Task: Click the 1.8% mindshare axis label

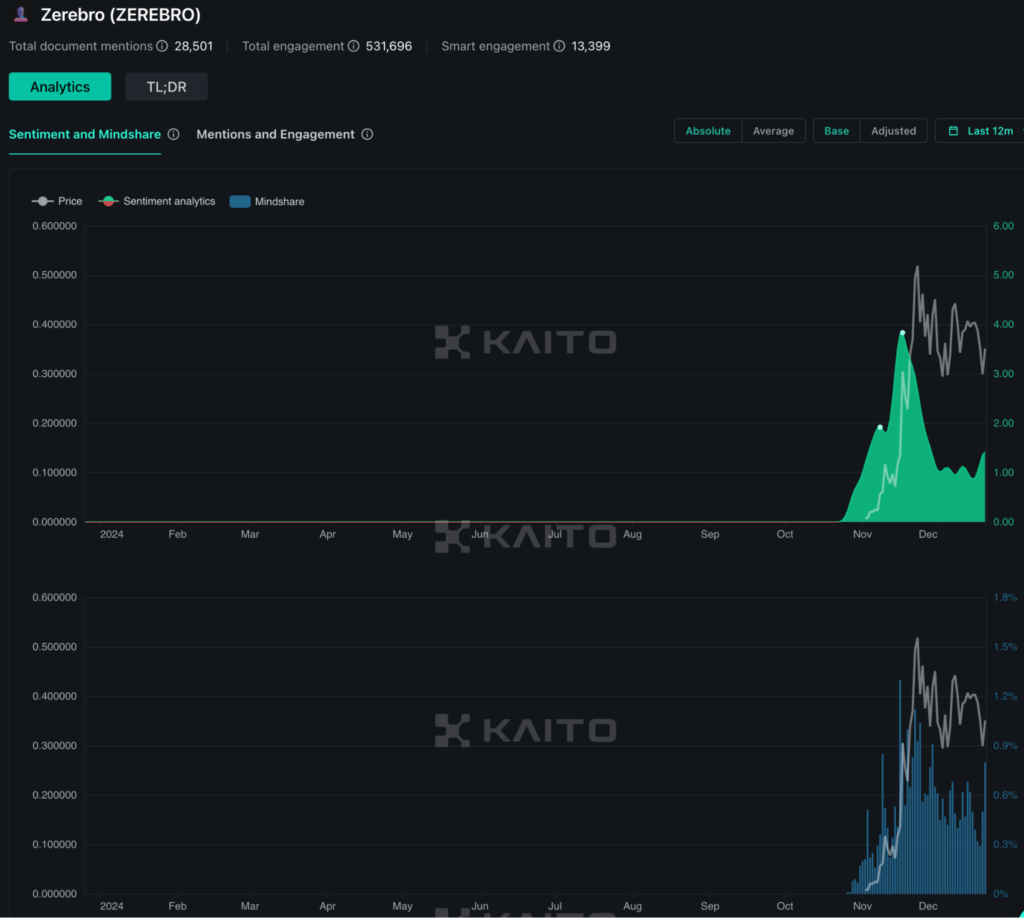Action: [x=1005, y=597]
